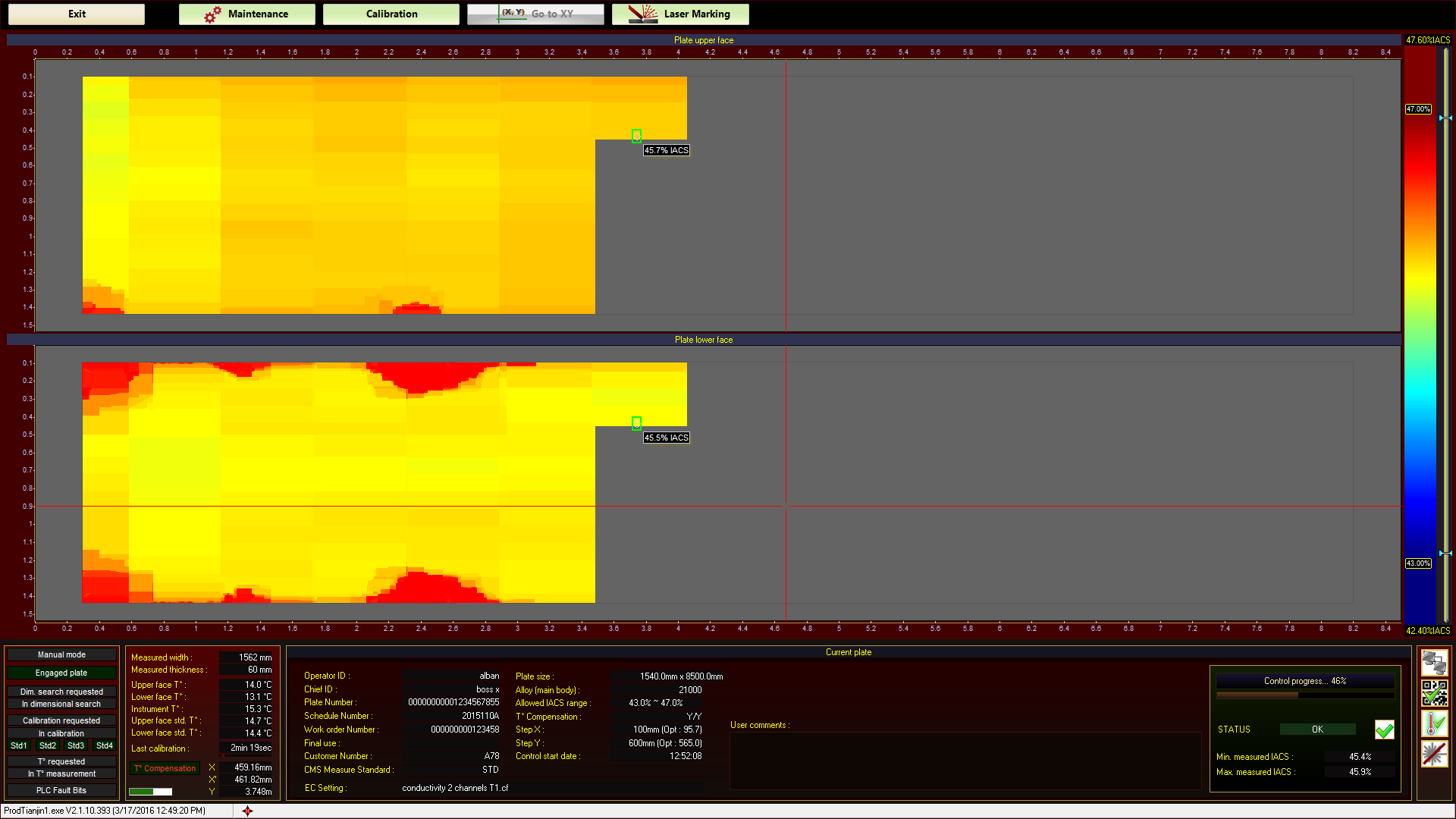The image size is (1456, 819).
Task: Click the Laser Marking button
Action: (680, 14)
